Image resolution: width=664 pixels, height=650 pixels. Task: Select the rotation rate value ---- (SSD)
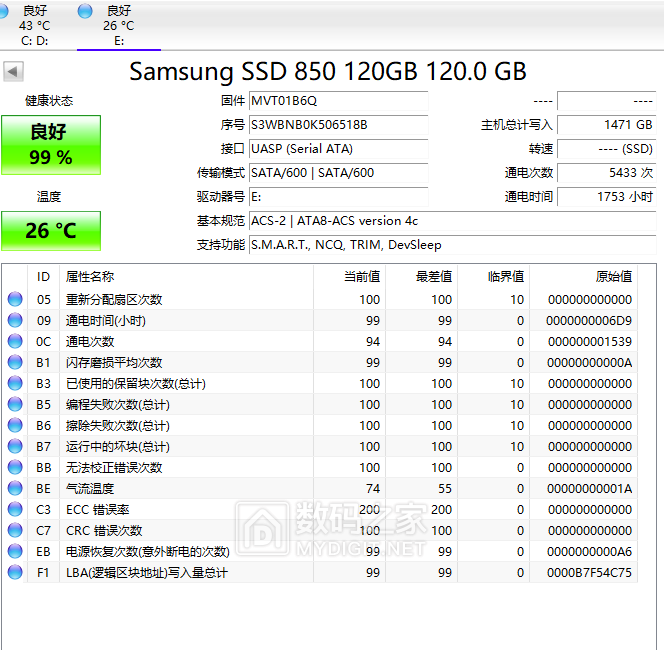click(606, 149)
